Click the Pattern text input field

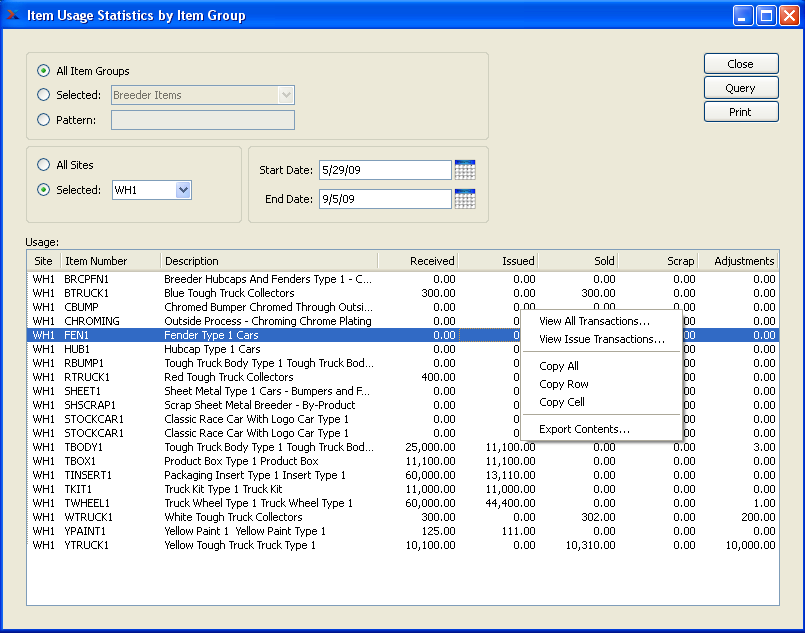pos(203,120)
